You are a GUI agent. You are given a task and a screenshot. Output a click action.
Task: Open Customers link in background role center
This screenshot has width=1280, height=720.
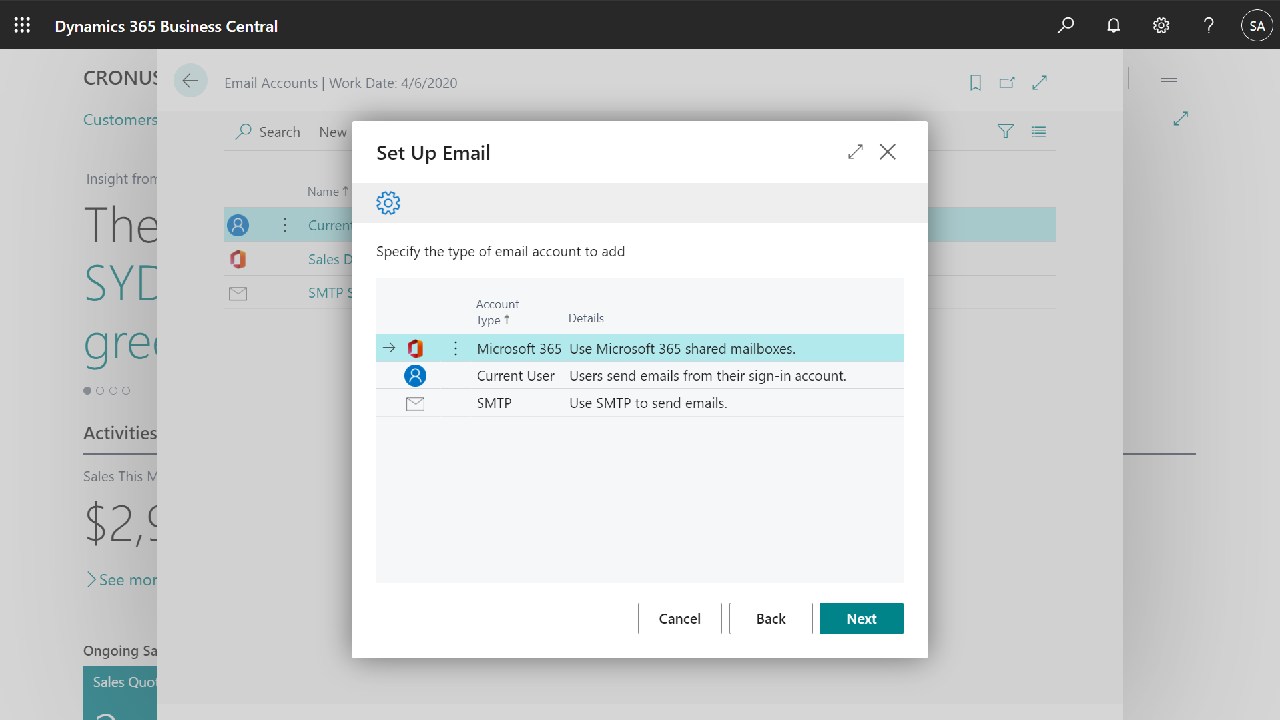click(x=120, y=119)
